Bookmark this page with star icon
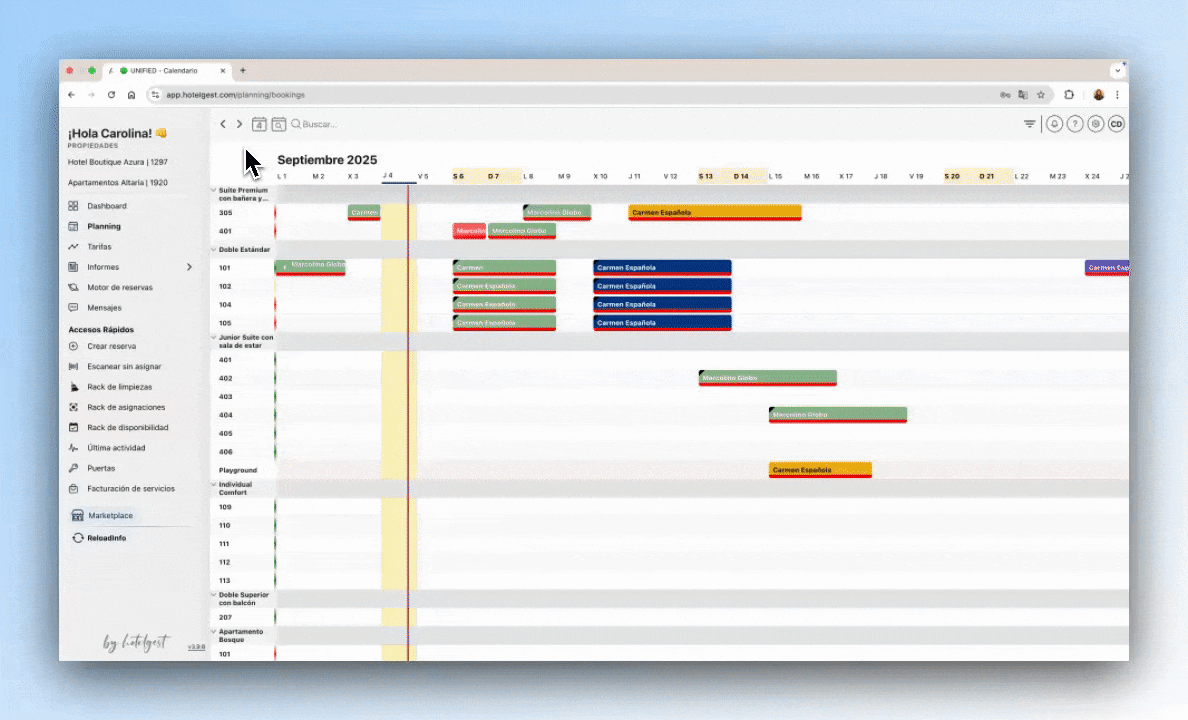The image size is (1188, 720). coord(1041,95)
